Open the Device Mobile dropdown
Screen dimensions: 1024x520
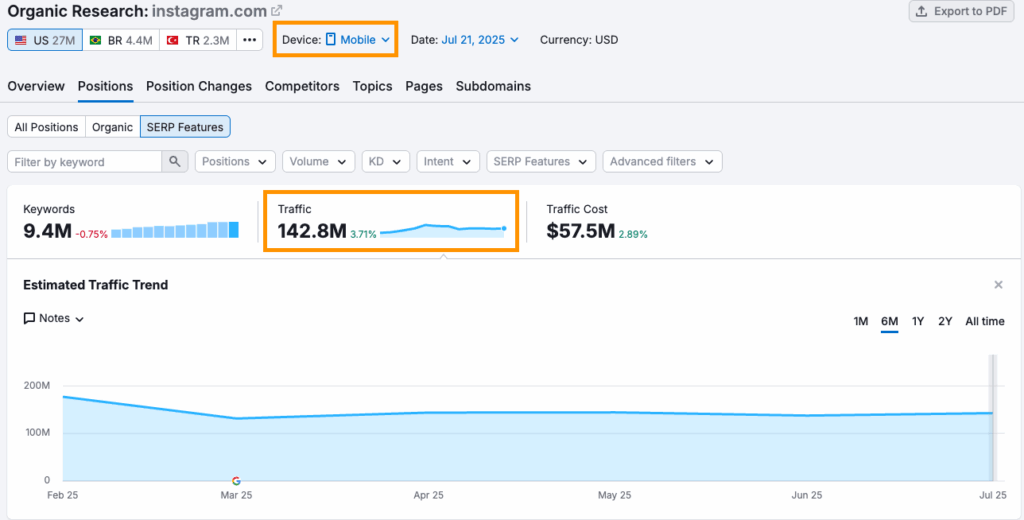[357, 40]
